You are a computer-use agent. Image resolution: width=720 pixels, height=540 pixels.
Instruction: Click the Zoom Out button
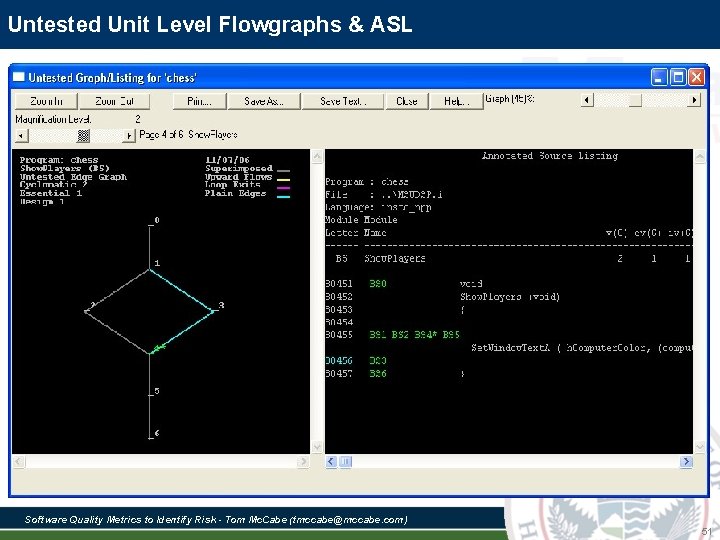click(x=114, y=101)
